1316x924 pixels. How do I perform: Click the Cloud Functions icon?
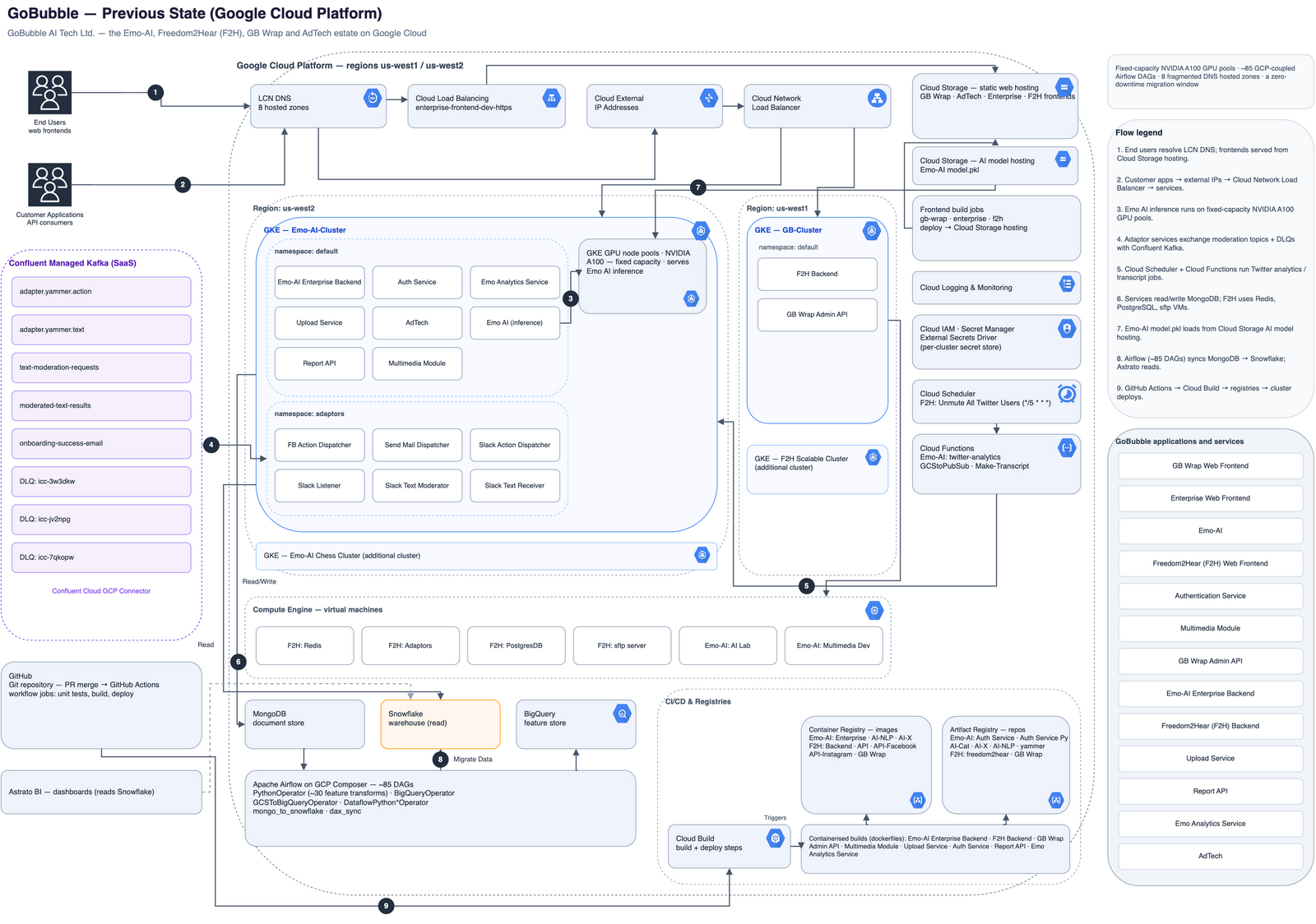pos(1067,448)
